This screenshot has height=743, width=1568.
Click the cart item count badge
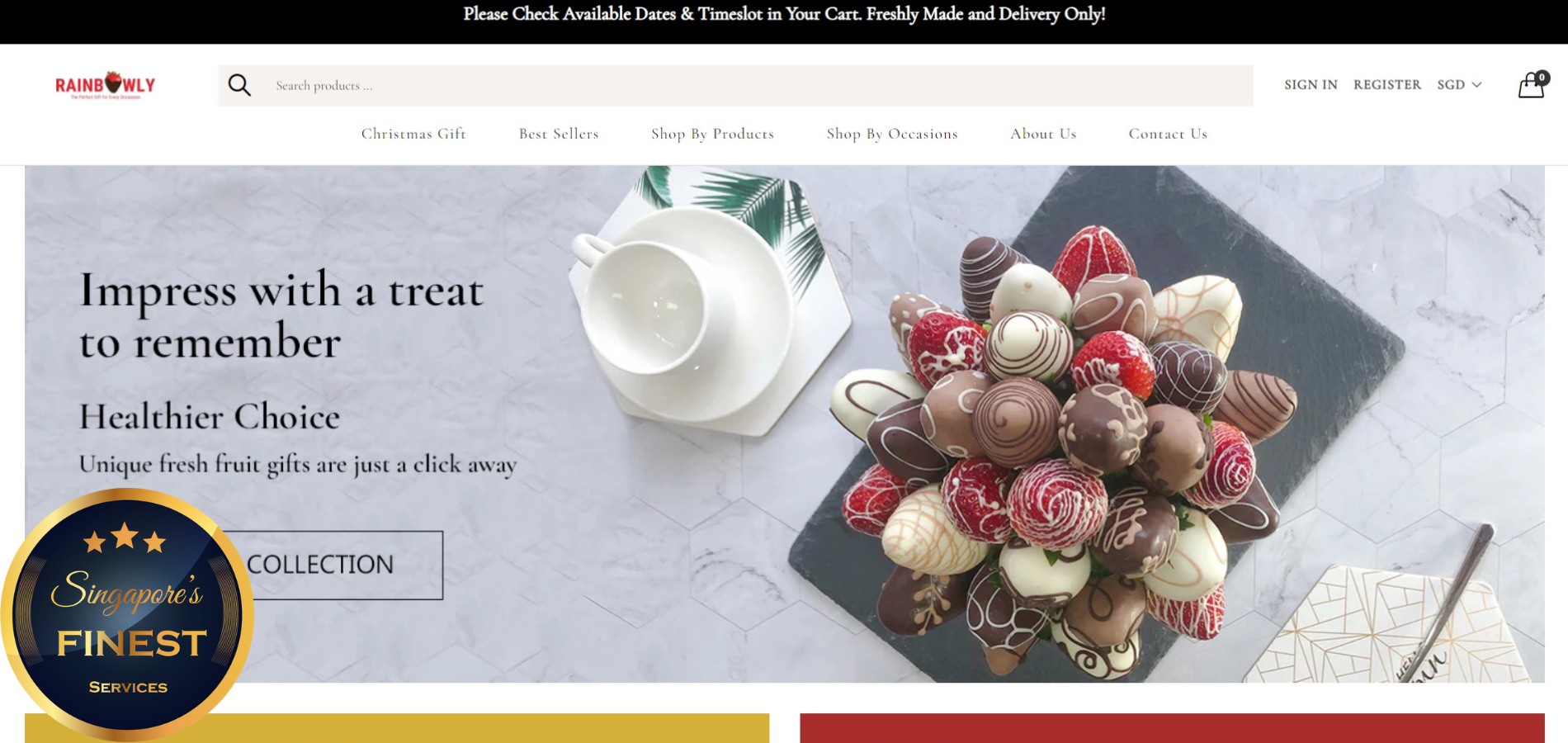click(1542, 78)
